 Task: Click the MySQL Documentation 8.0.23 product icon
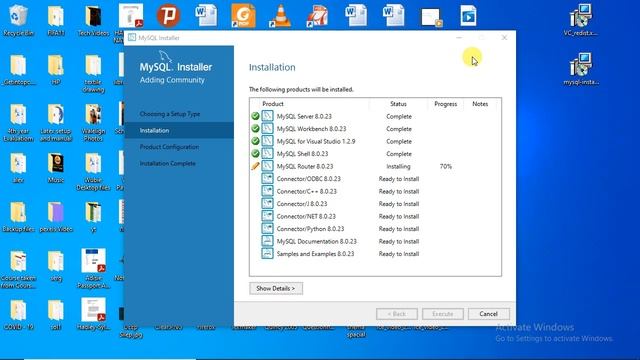[267, 241]
